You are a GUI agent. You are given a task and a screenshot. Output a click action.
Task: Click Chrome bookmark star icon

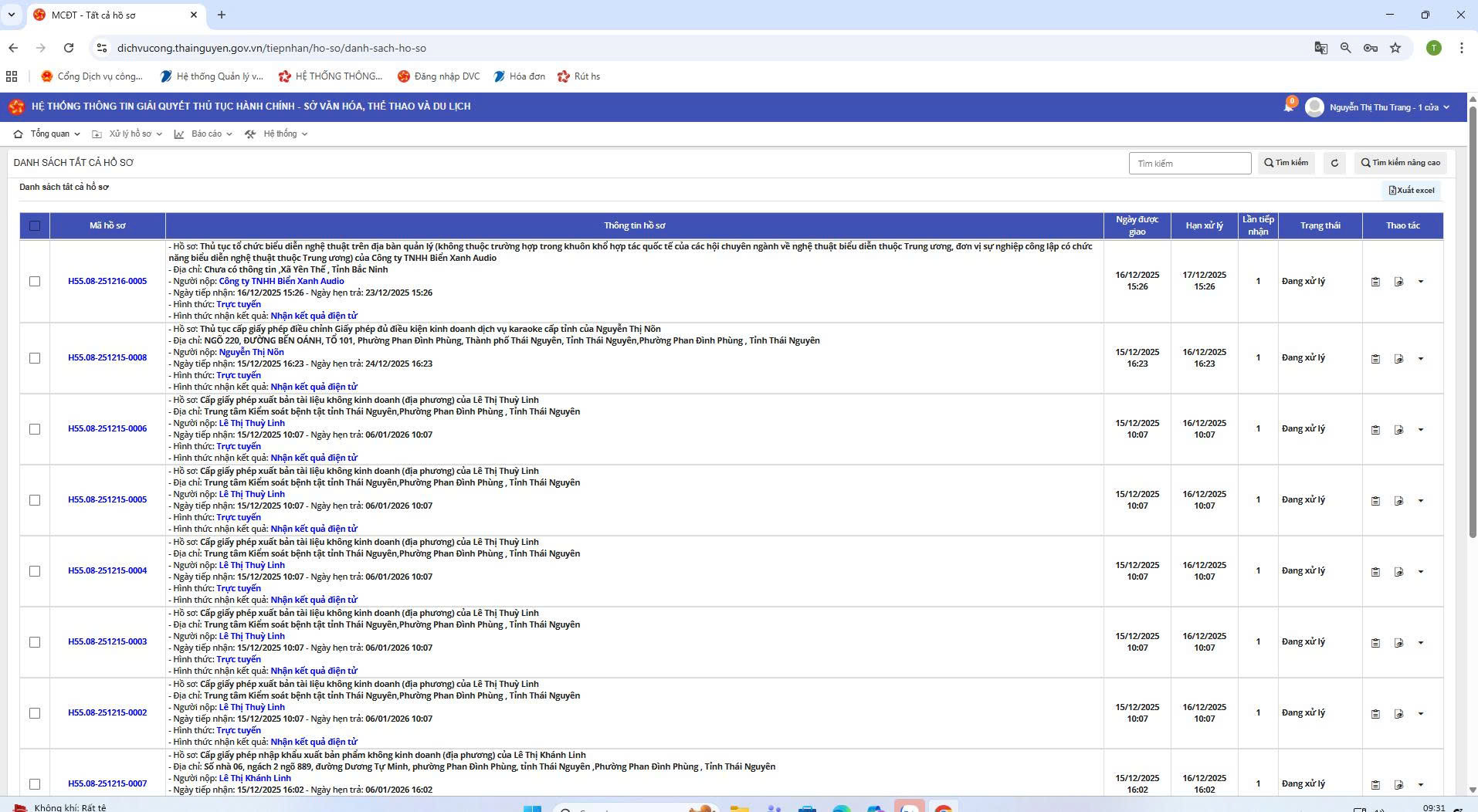pyautogui.click(x=1395, y=48)
